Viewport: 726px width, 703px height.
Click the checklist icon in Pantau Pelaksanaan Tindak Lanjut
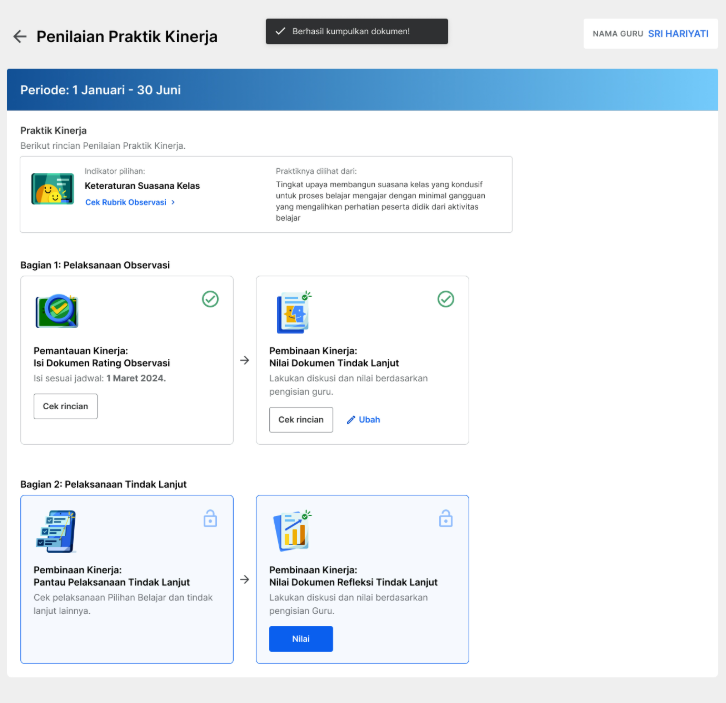56,531
